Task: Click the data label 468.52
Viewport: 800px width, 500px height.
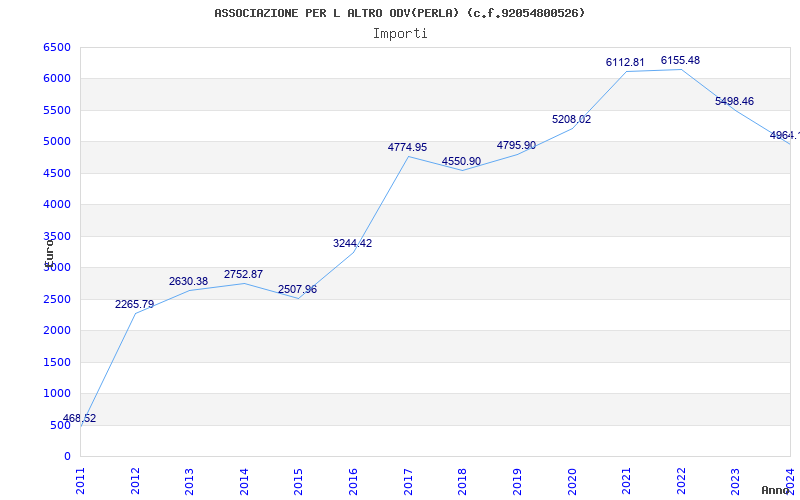Action: pos(79,418)
